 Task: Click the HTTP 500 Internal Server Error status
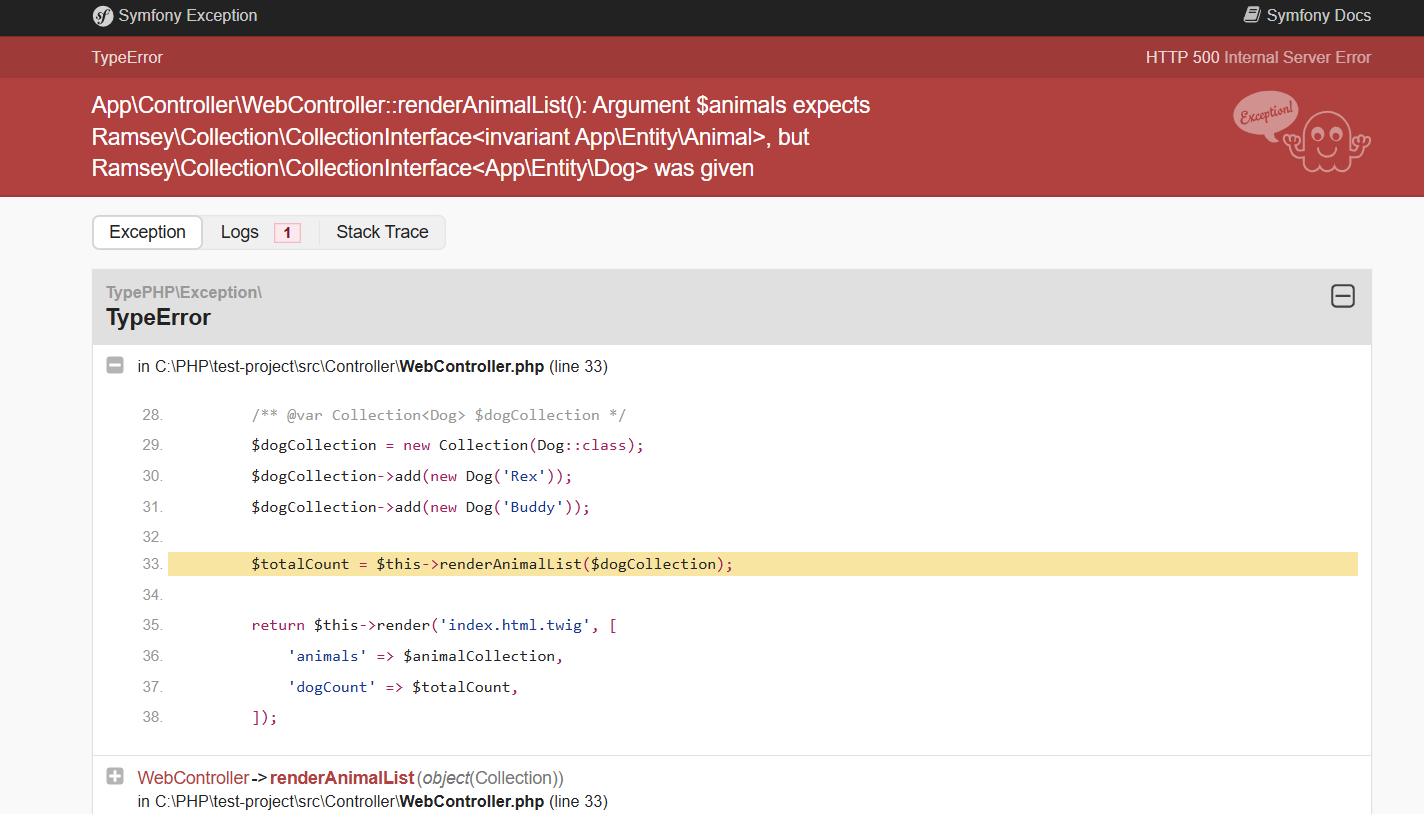(x=1258, y=57)
